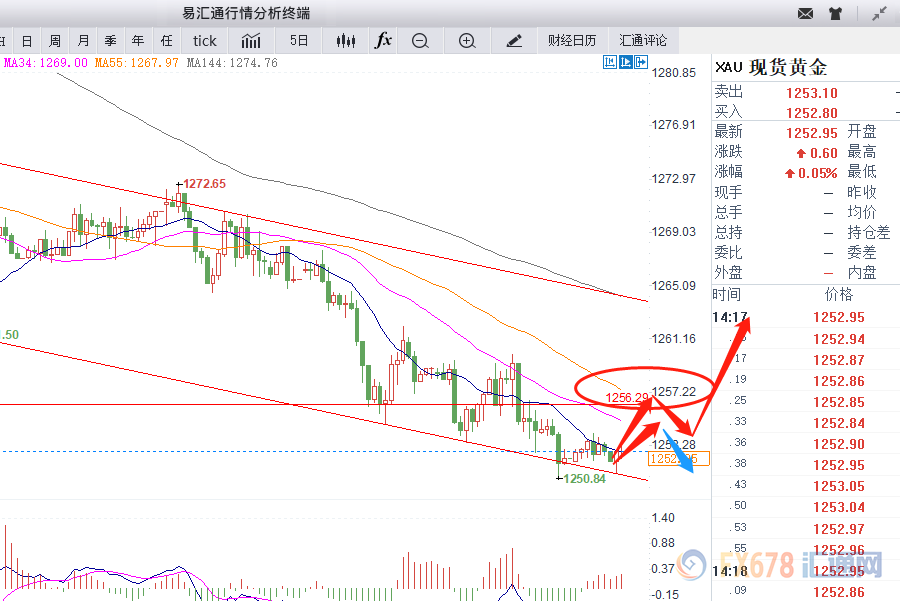The width and height of the screenshot is (900, 601).
Task: Click the first blue chart-scroll icon
Action: (610, 62)
